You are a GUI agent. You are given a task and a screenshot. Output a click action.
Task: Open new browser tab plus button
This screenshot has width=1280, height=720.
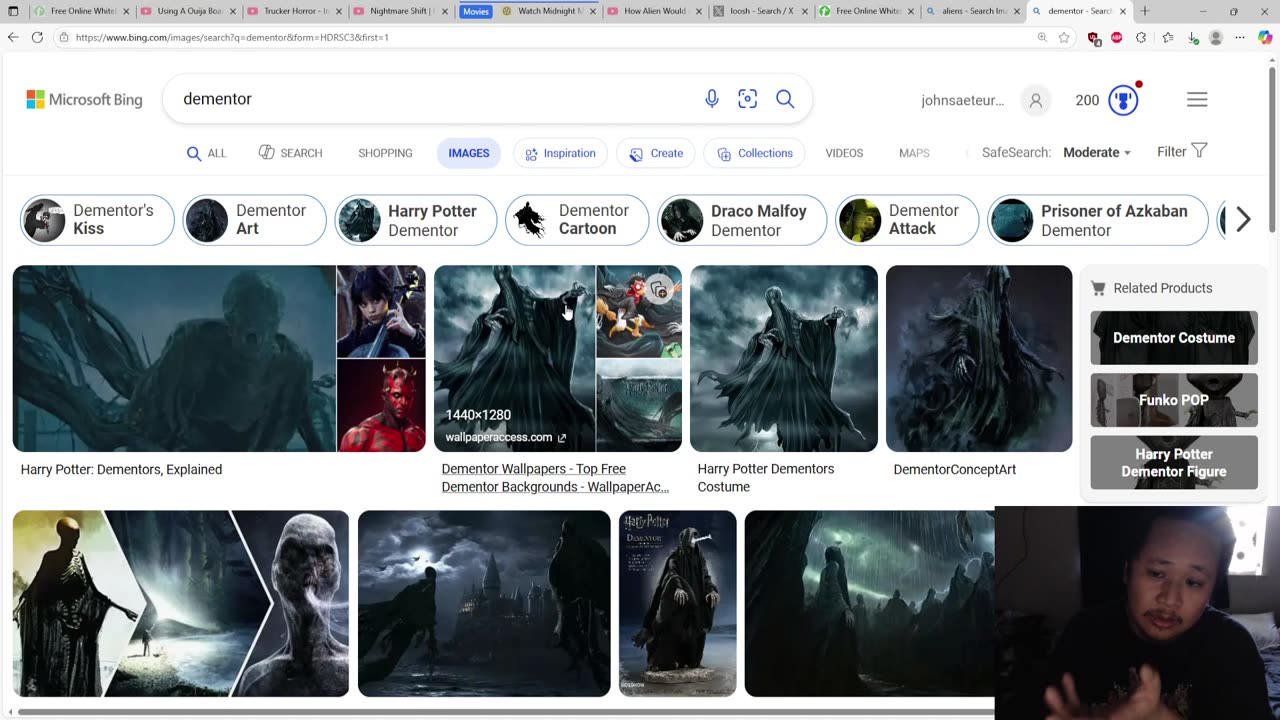[1144, 11]
